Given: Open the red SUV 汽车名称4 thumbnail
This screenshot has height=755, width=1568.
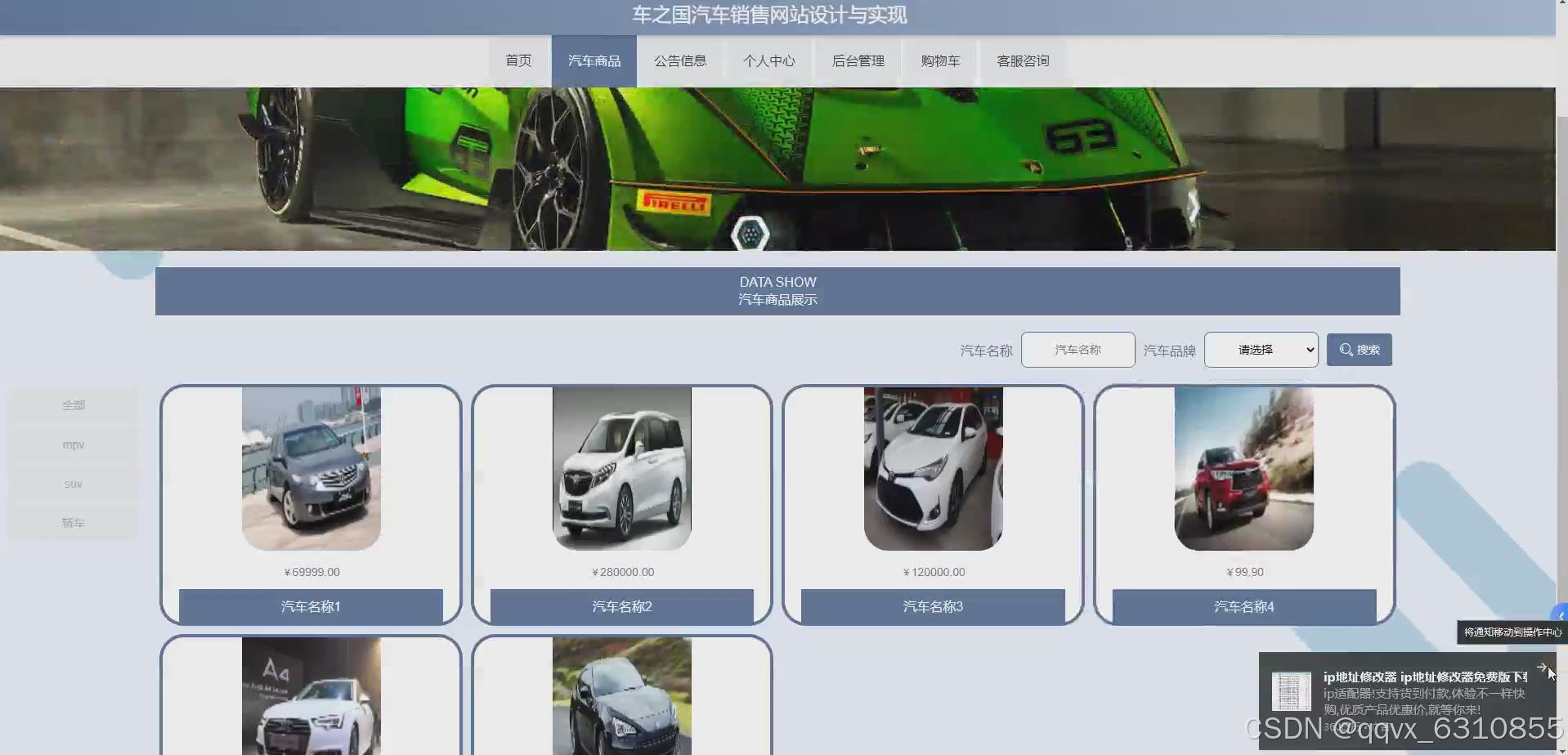Looking at the screenshot, I should [1244, 469].
